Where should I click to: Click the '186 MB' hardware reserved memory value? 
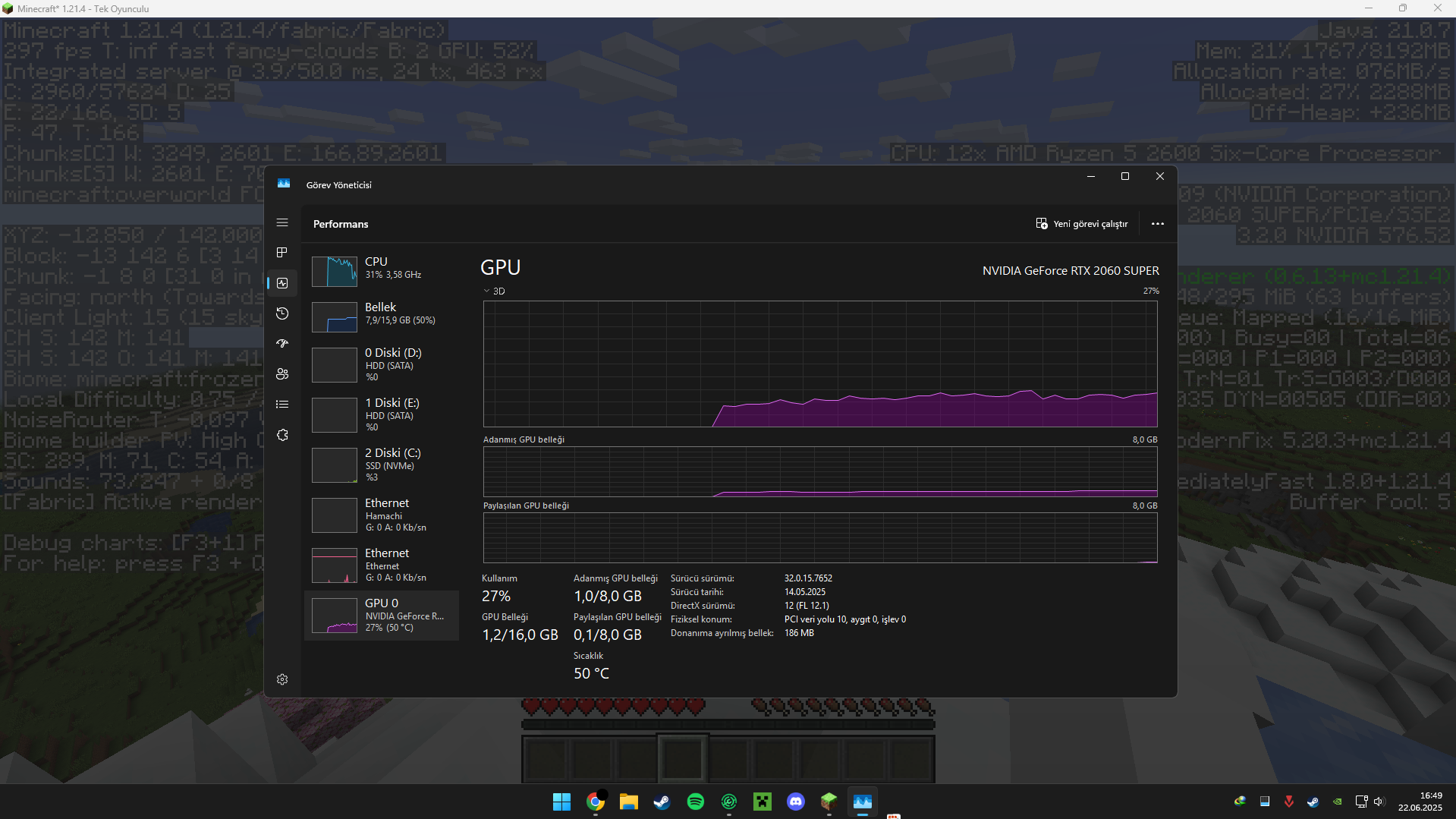[x=799, y=633]
